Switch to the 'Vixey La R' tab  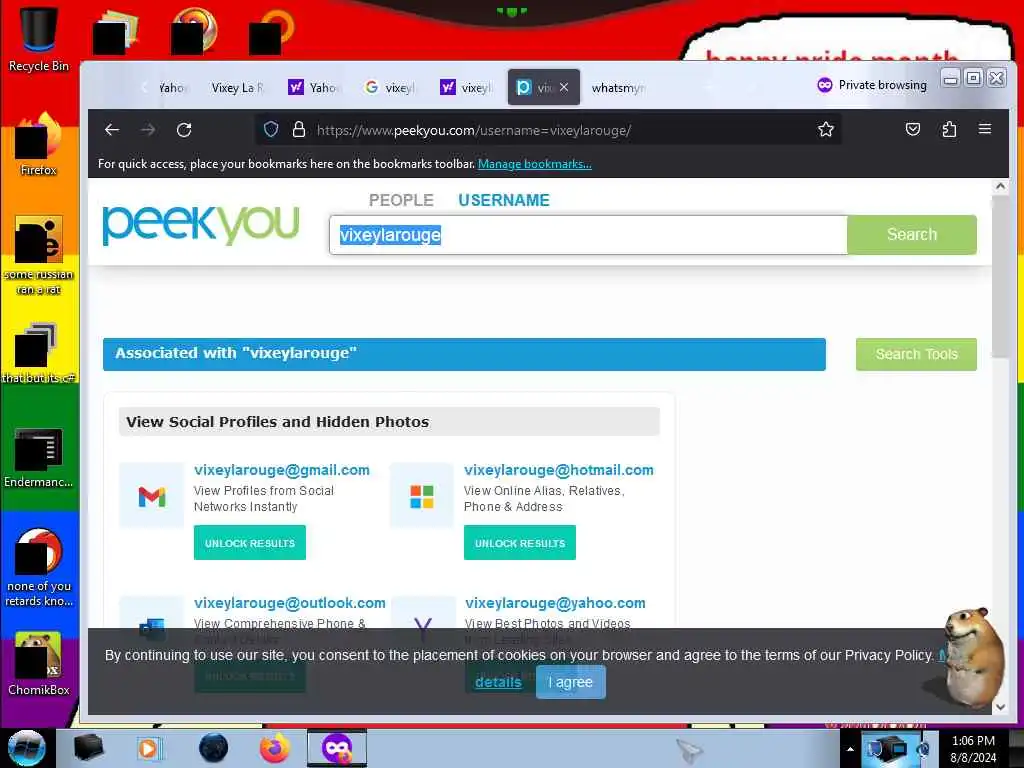pos(236,88)
